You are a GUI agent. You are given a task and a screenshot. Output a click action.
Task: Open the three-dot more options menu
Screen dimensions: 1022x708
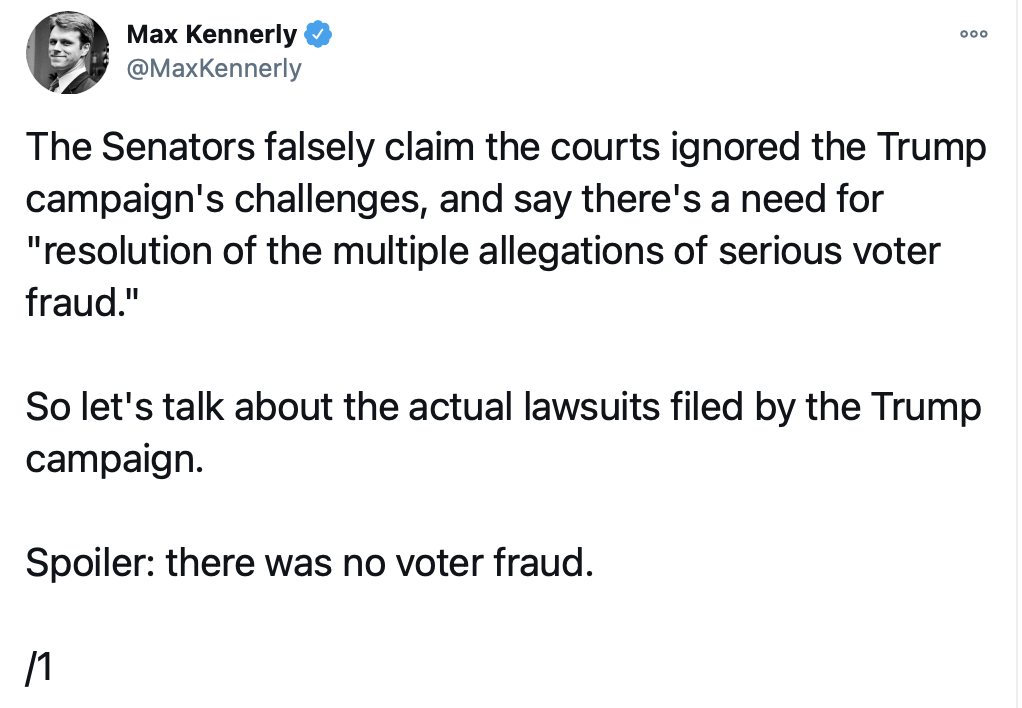point(973,34)
